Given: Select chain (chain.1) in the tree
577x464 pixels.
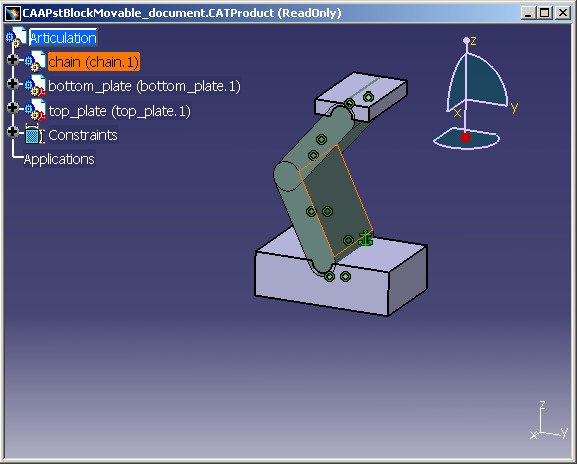Looking at the screenshot, I should pos(94,61).
